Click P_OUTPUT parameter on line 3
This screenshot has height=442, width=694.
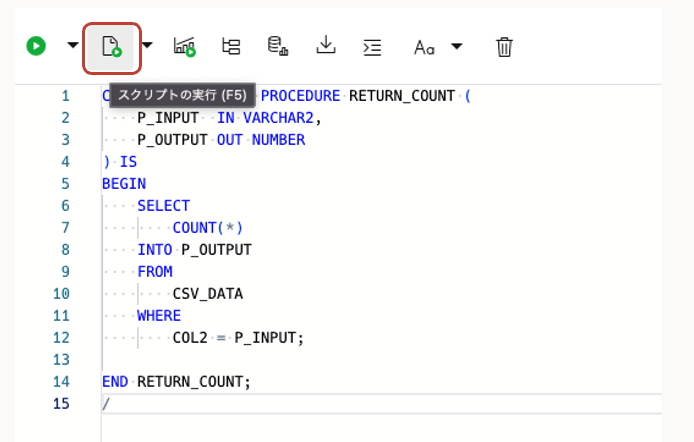[172, 140]
